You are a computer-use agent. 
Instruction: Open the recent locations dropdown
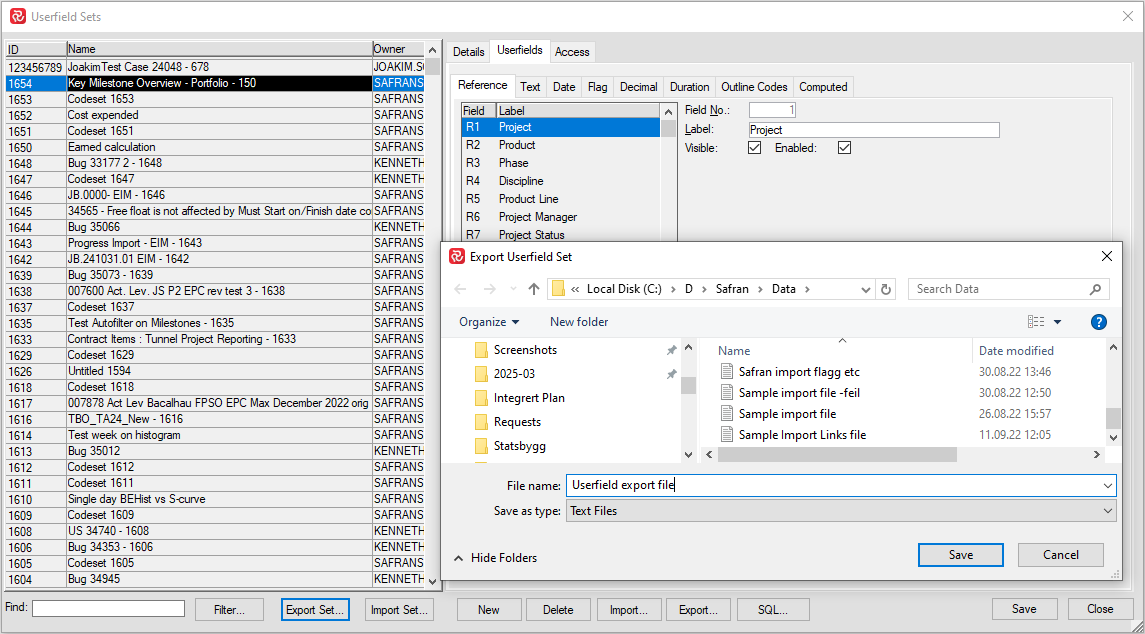pos(513,289)
